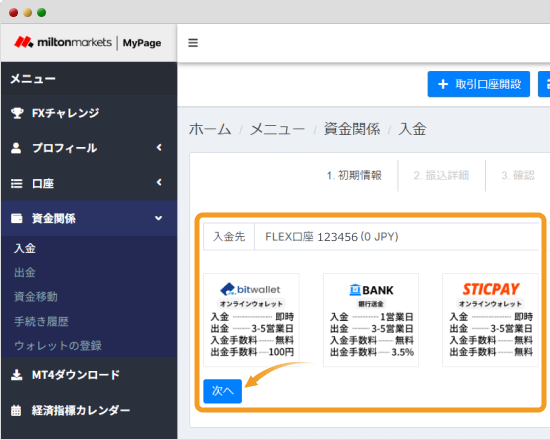Viewport: 550px width, 440px height.
Task: Toggle the hamburger menu icon
Action: (193, 43)
